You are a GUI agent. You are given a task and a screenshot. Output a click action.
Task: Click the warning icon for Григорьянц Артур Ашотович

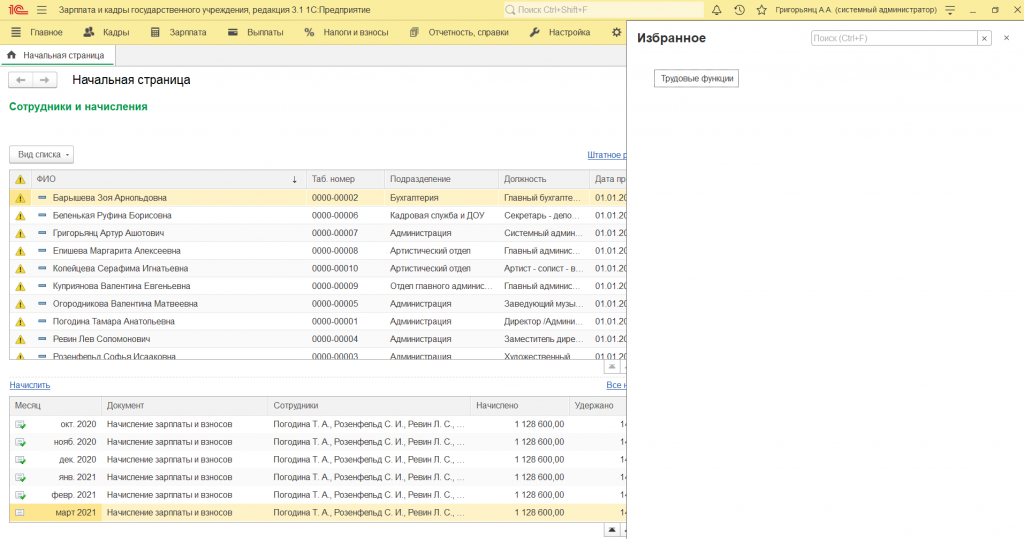click(20, 233)
